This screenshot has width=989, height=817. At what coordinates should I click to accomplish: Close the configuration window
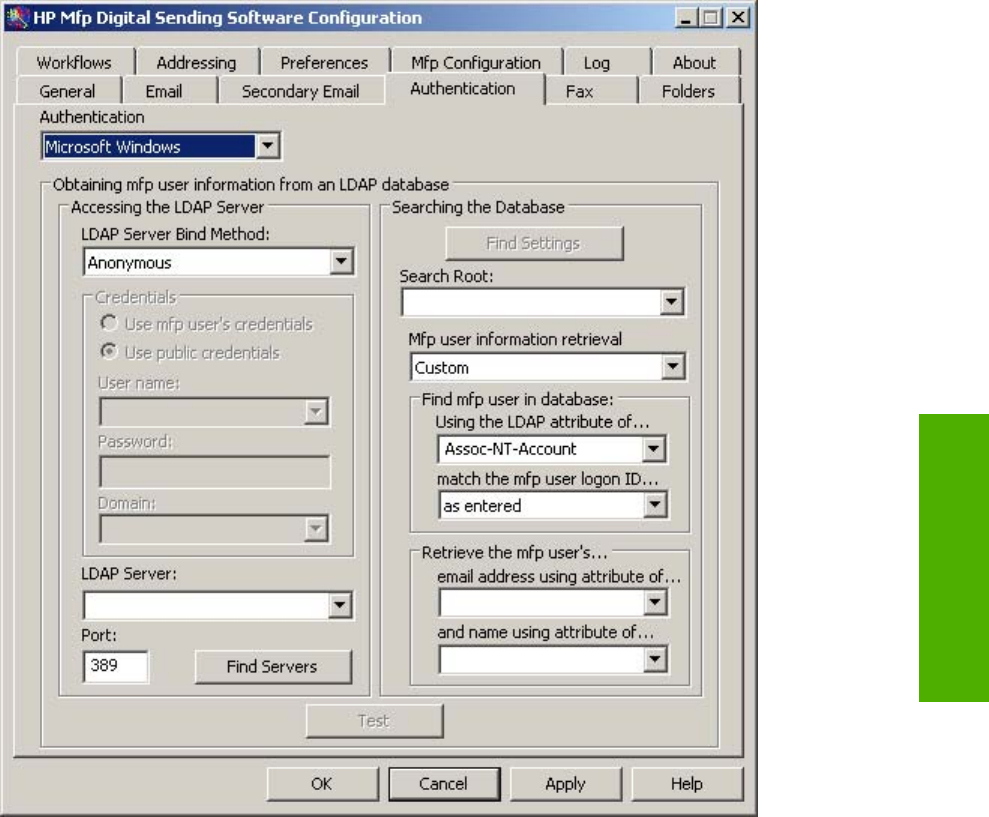click(x=737, y=17)
